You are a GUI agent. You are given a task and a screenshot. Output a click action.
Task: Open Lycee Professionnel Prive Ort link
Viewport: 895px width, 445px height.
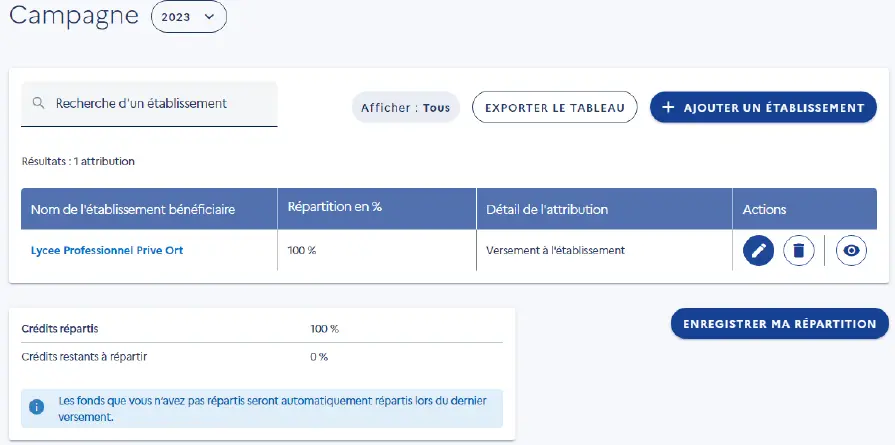click(107, 250)
